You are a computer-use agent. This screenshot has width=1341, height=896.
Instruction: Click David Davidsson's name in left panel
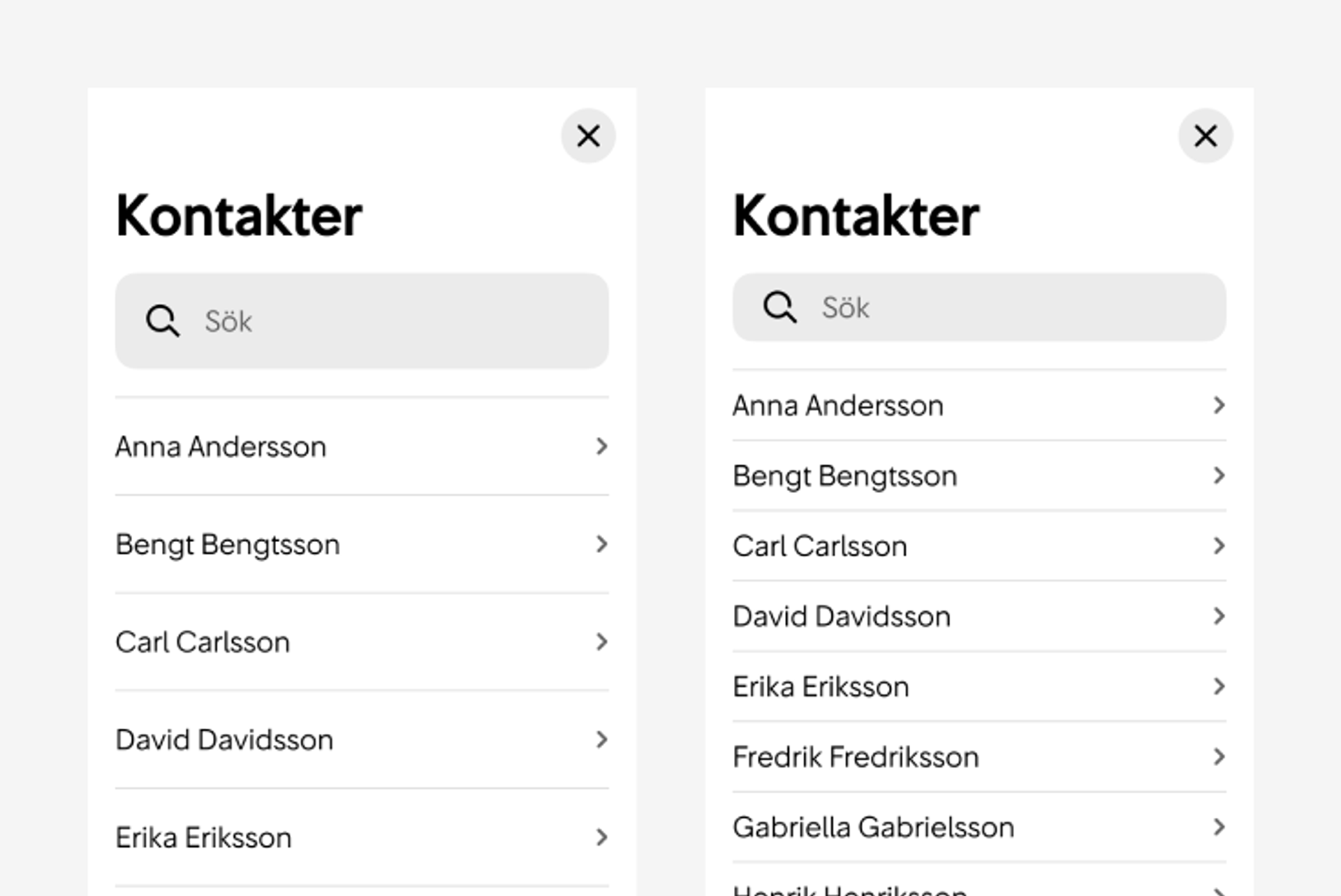pos(225,740)
